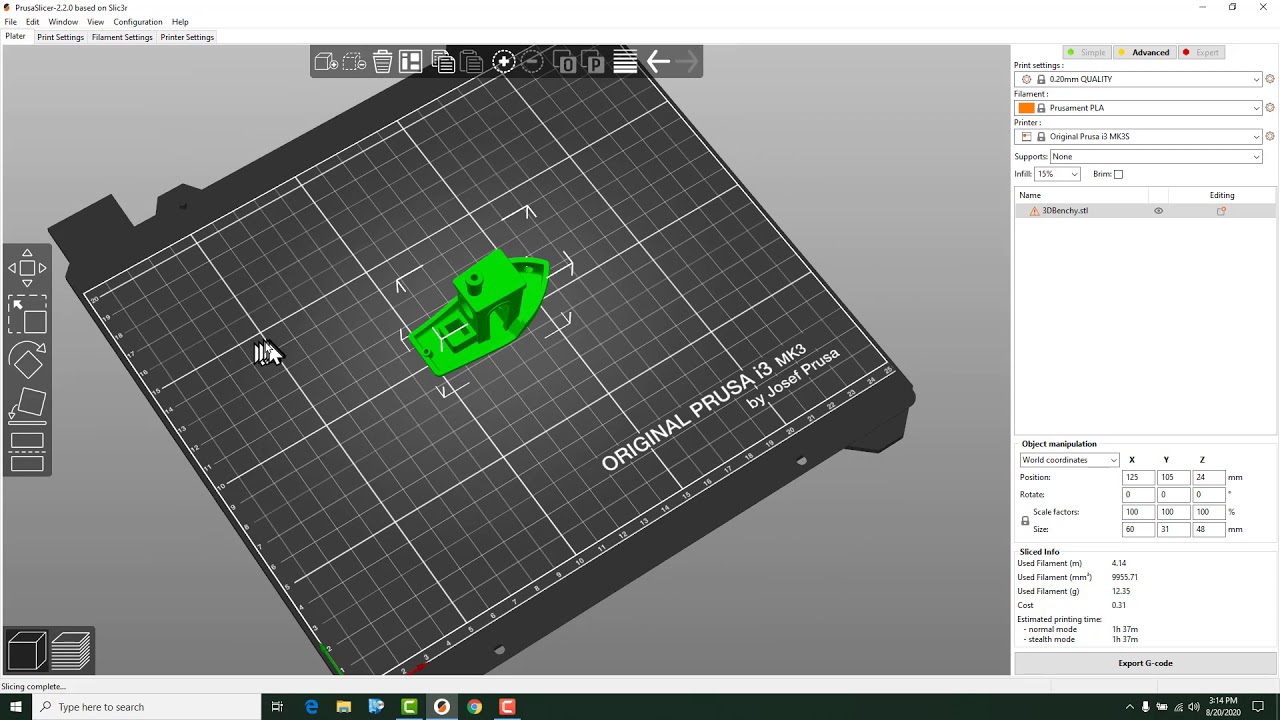Toggle visibility eye for 3DBenchy.stl
1280x720 pixels.
click(1159, 211)
